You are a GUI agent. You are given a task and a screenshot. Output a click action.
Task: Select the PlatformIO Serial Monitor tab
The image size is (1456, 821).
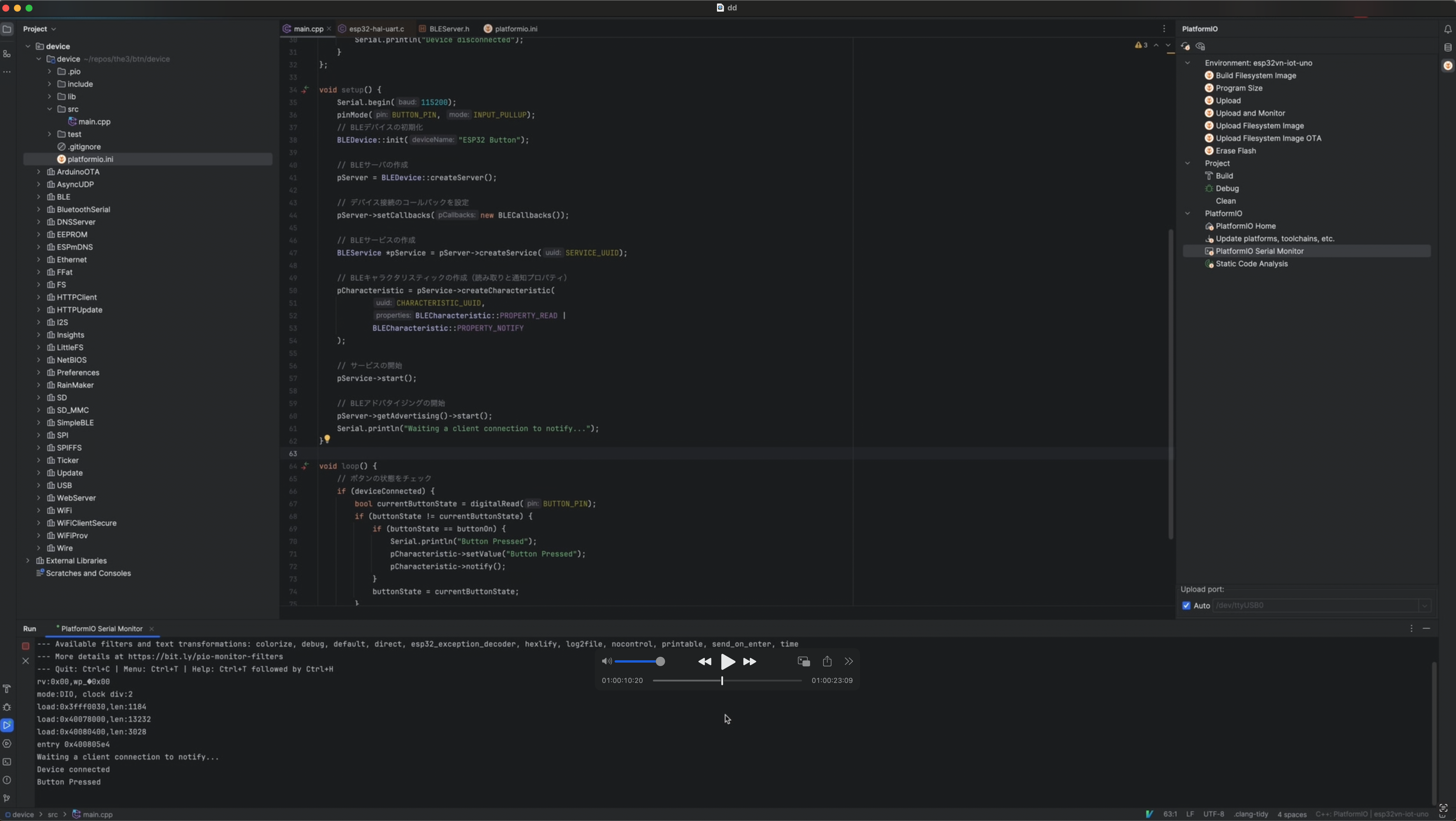[102, 628]
